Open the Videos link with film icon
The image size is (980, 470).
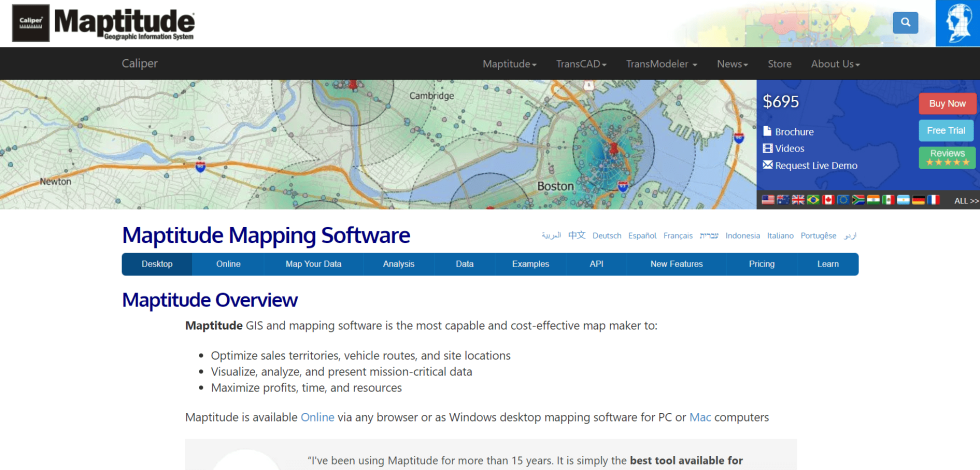pyautogui.click(x=789, y=148)
